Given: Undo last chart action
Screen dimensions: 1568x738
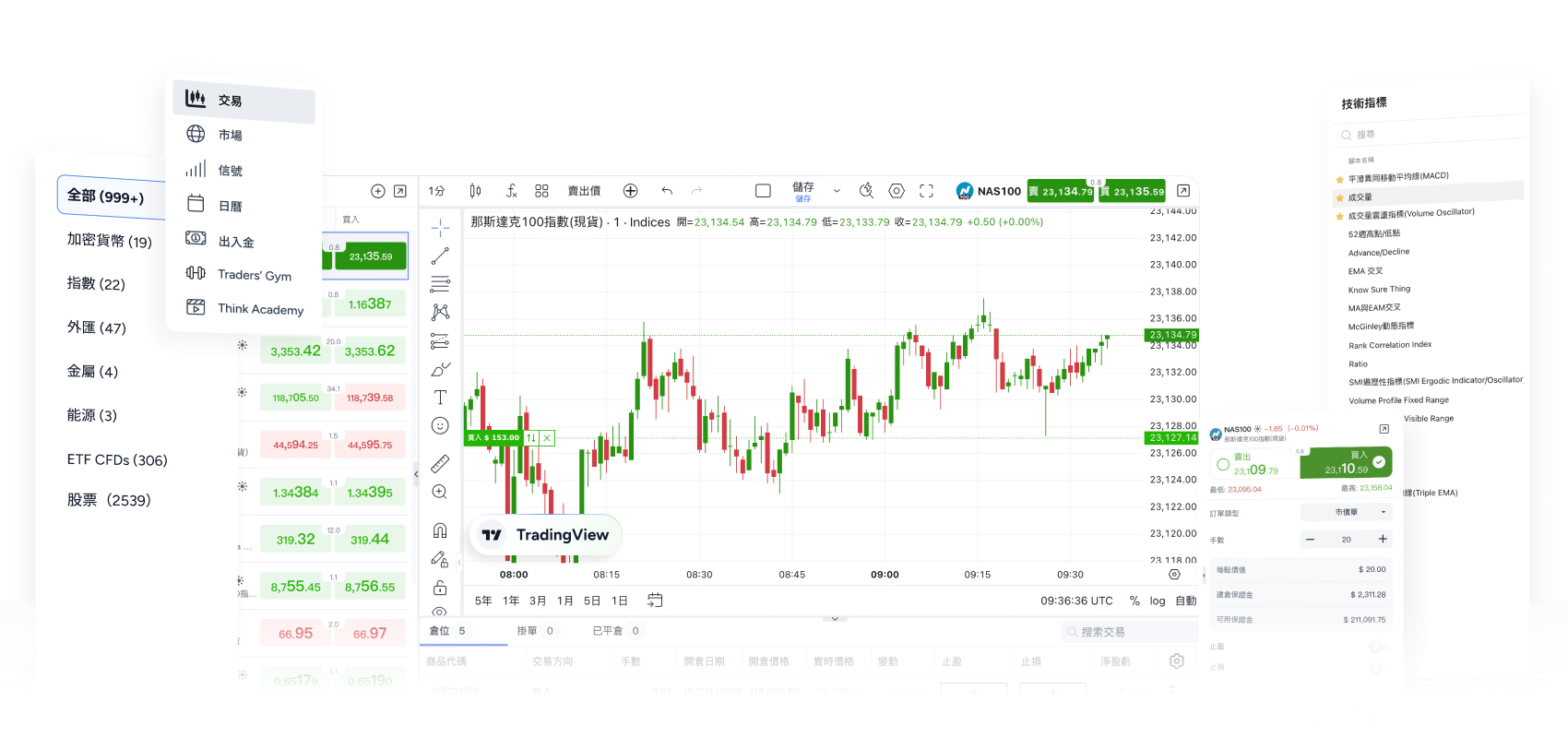Looking at the screenshot, I should pyautogui.click(x=667, y=191).
